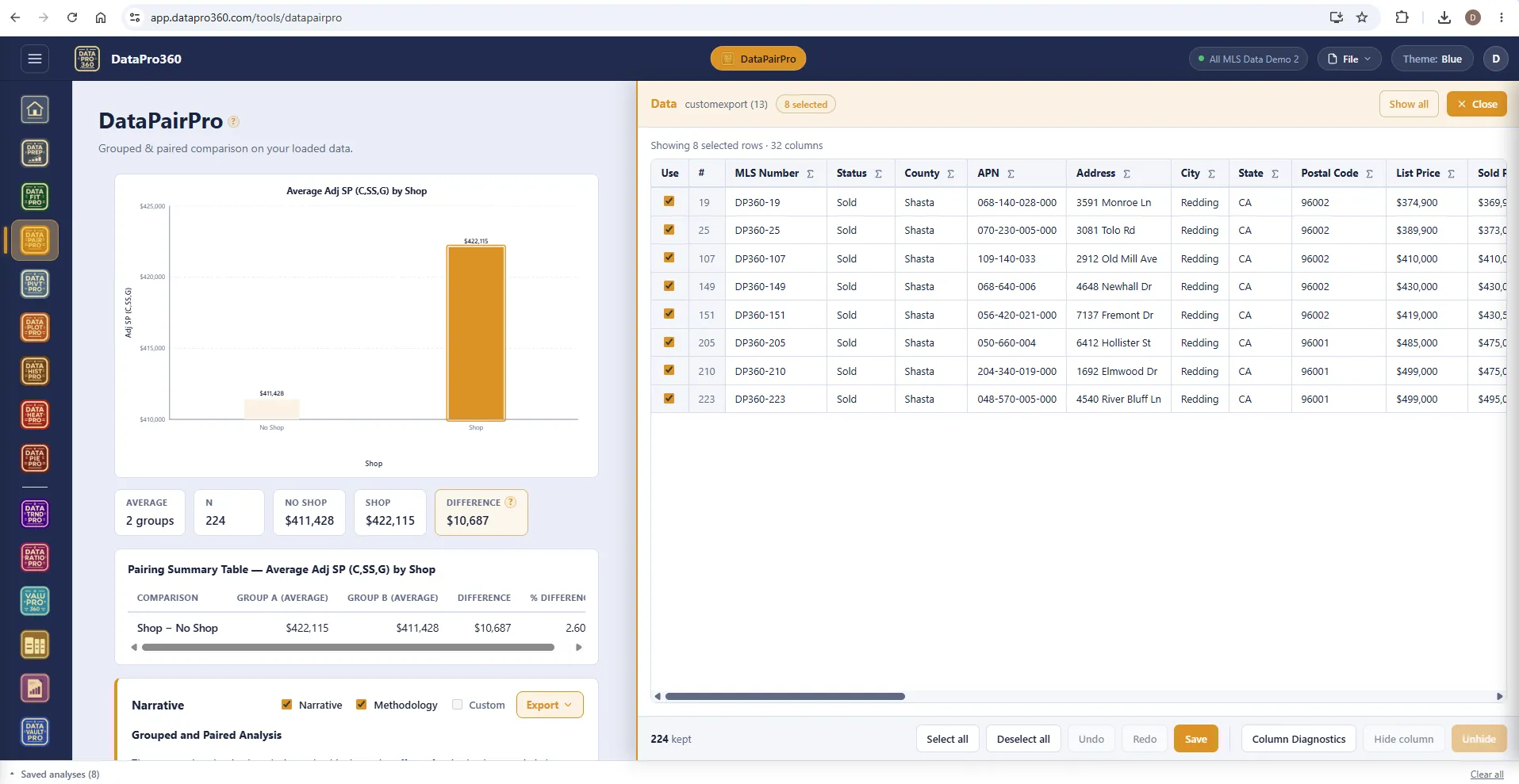Screen dimensions: 1519x784
Task: Open the Export dropdown
Action: point(550,705)
